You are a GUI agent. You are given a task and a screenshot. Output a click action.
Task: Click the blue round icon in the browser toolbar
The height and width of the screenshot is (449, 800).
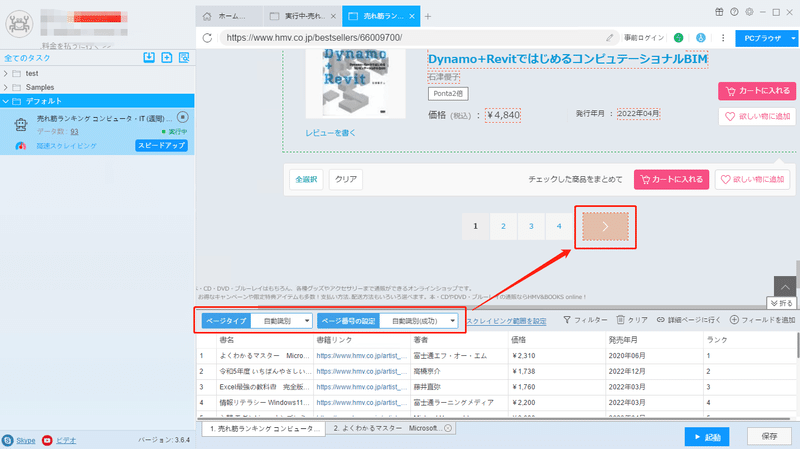(701, 38)
